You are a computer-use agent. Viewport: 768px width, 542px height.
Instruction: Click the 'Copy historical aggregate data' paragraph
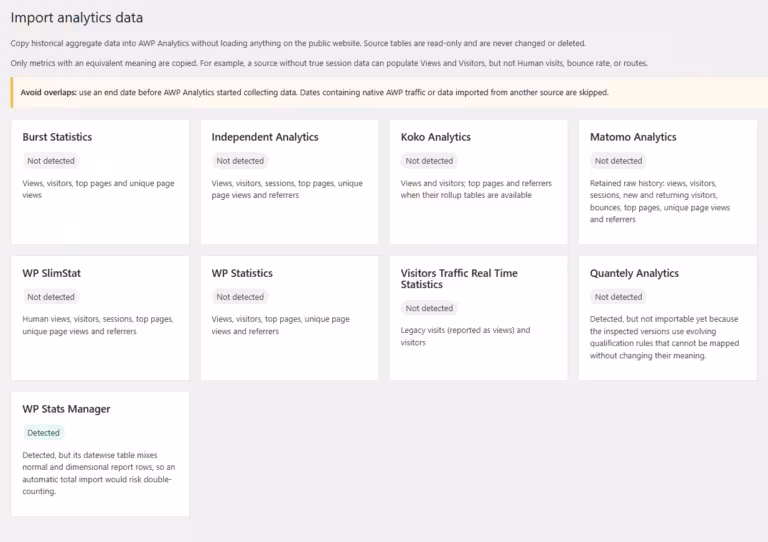point(298,43)
